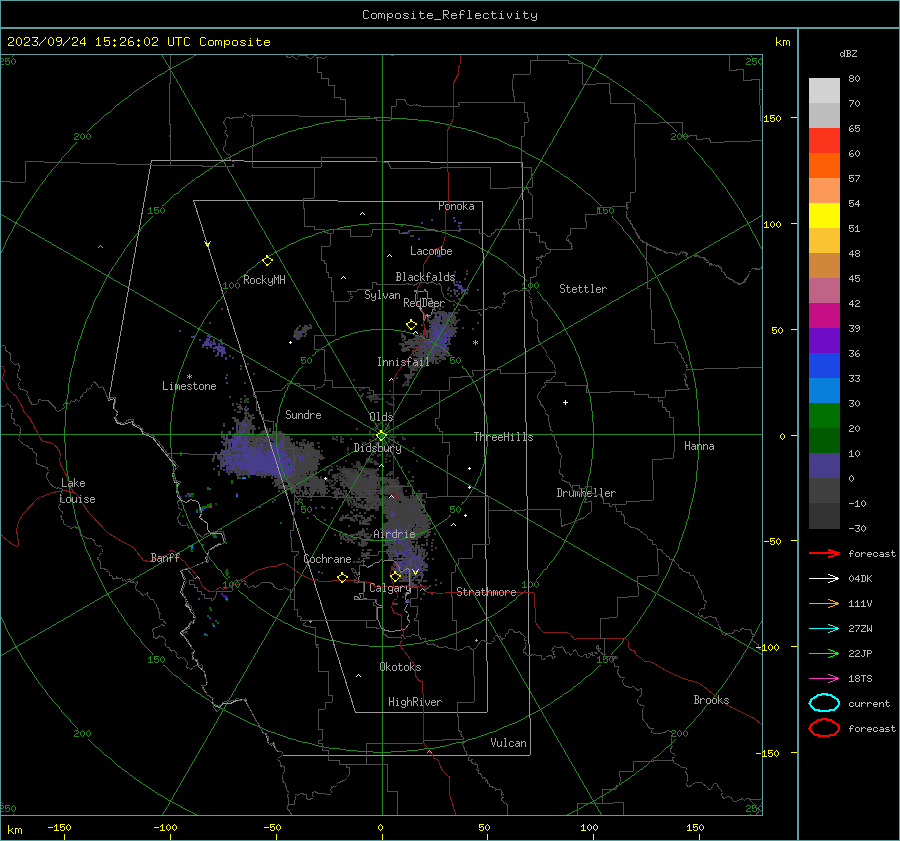Click the Banff label

click(x=165, y=558)
